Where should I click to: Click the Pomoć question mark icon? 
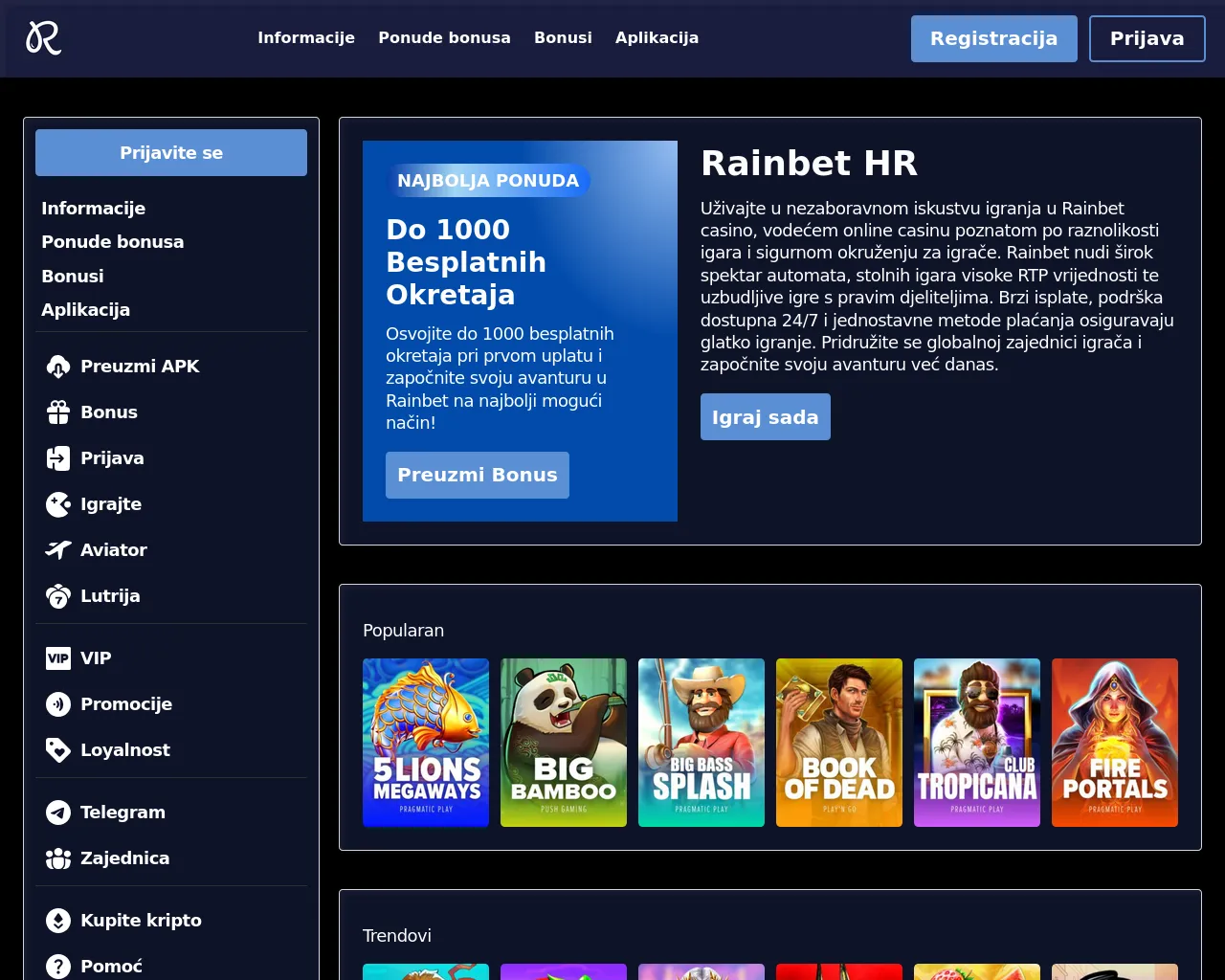pos(58,967)
